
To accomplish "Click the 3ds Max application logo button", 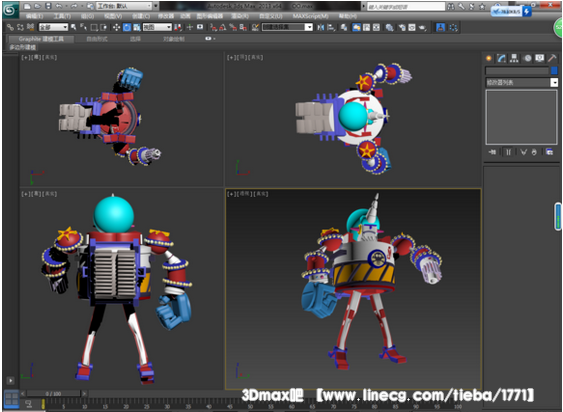I will 10,9.
